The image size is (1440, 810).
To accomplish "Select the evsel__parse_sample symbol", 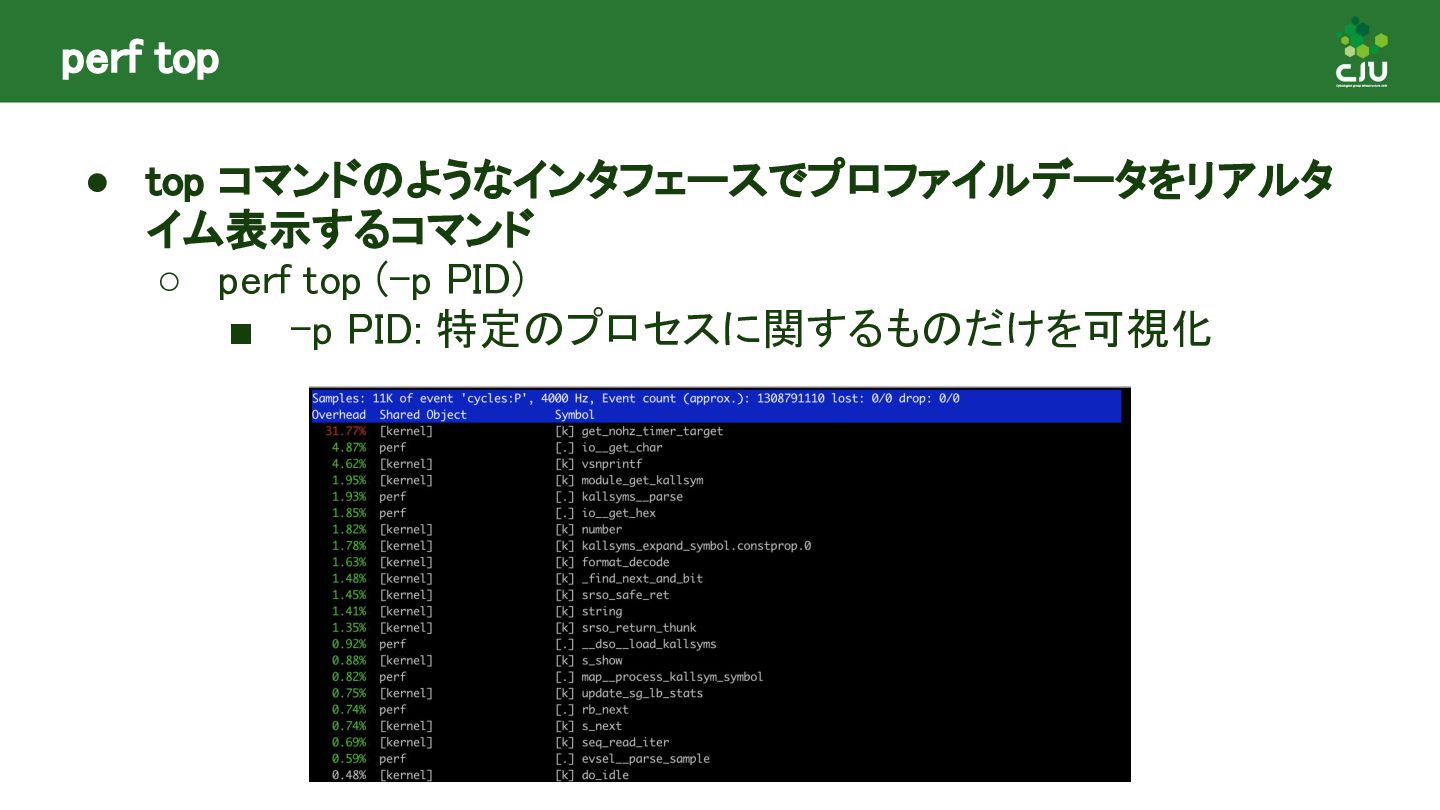I will pos(645,759).
